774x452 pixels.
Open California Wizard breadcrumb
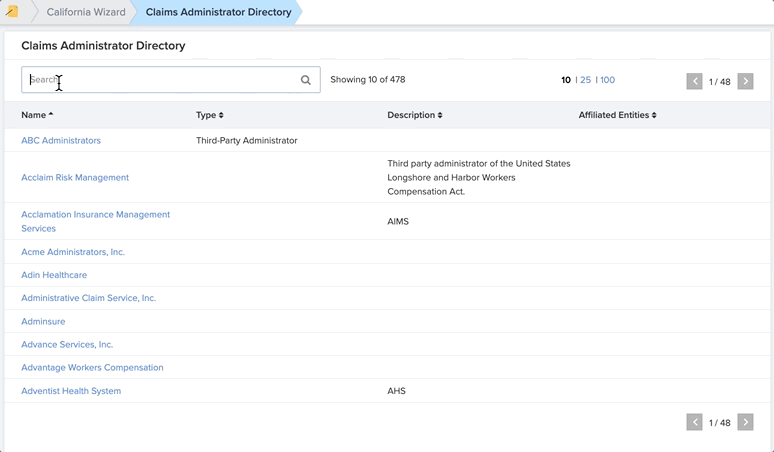click(x=86, y=12)
